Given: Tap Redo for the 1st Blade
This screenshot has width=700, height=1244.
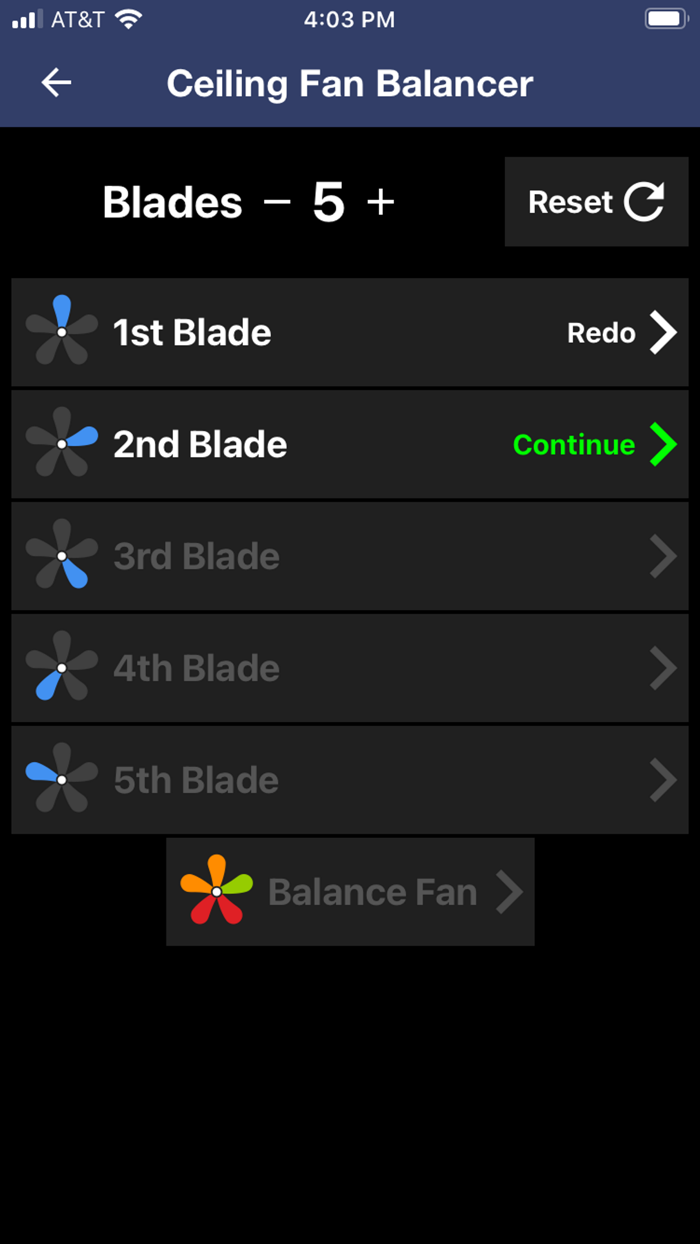Looking at the screenshot, I should coord(600,332).
